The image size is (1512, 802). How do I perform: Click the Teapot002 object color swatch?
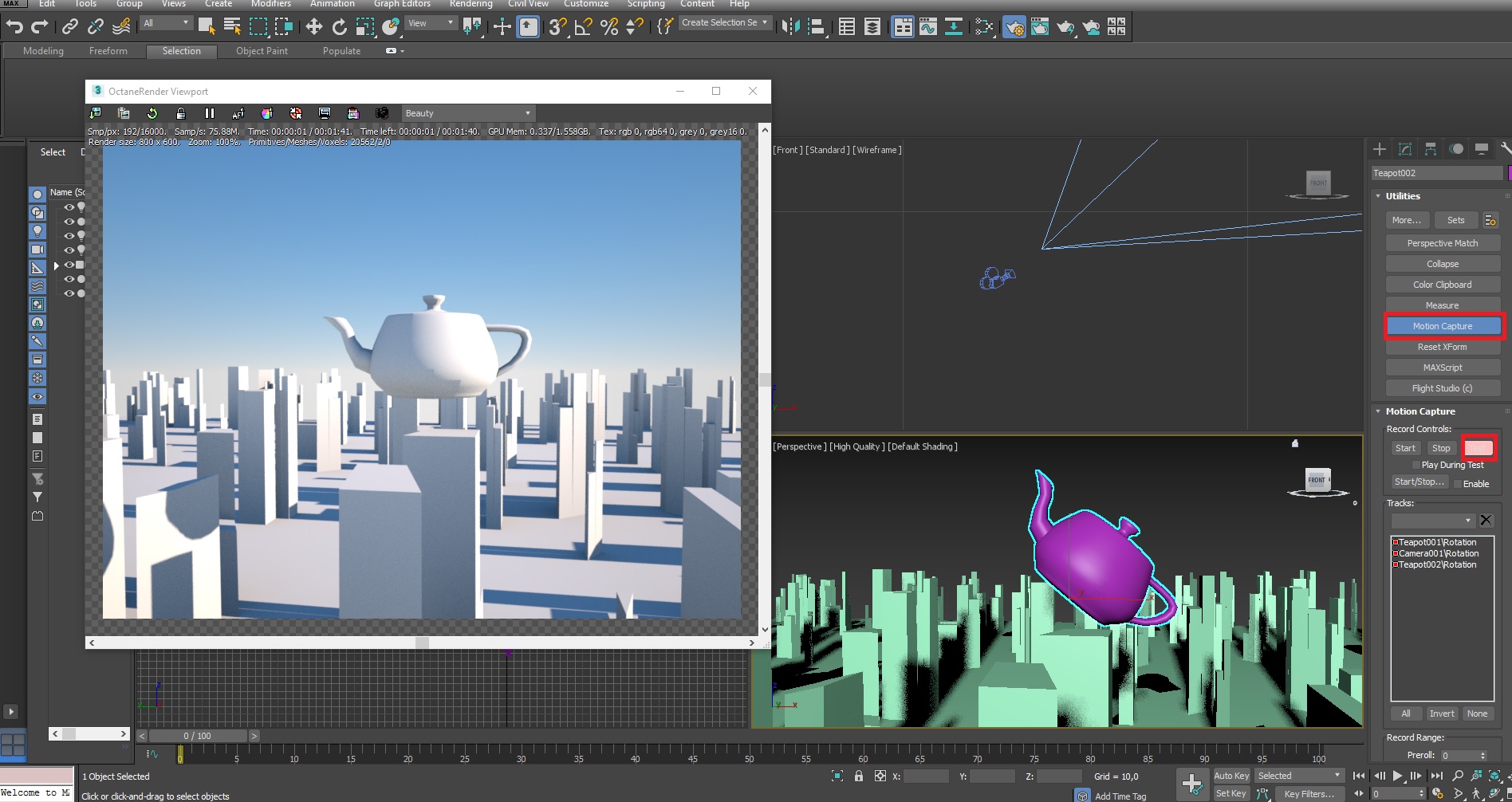tap(1509, 173)
